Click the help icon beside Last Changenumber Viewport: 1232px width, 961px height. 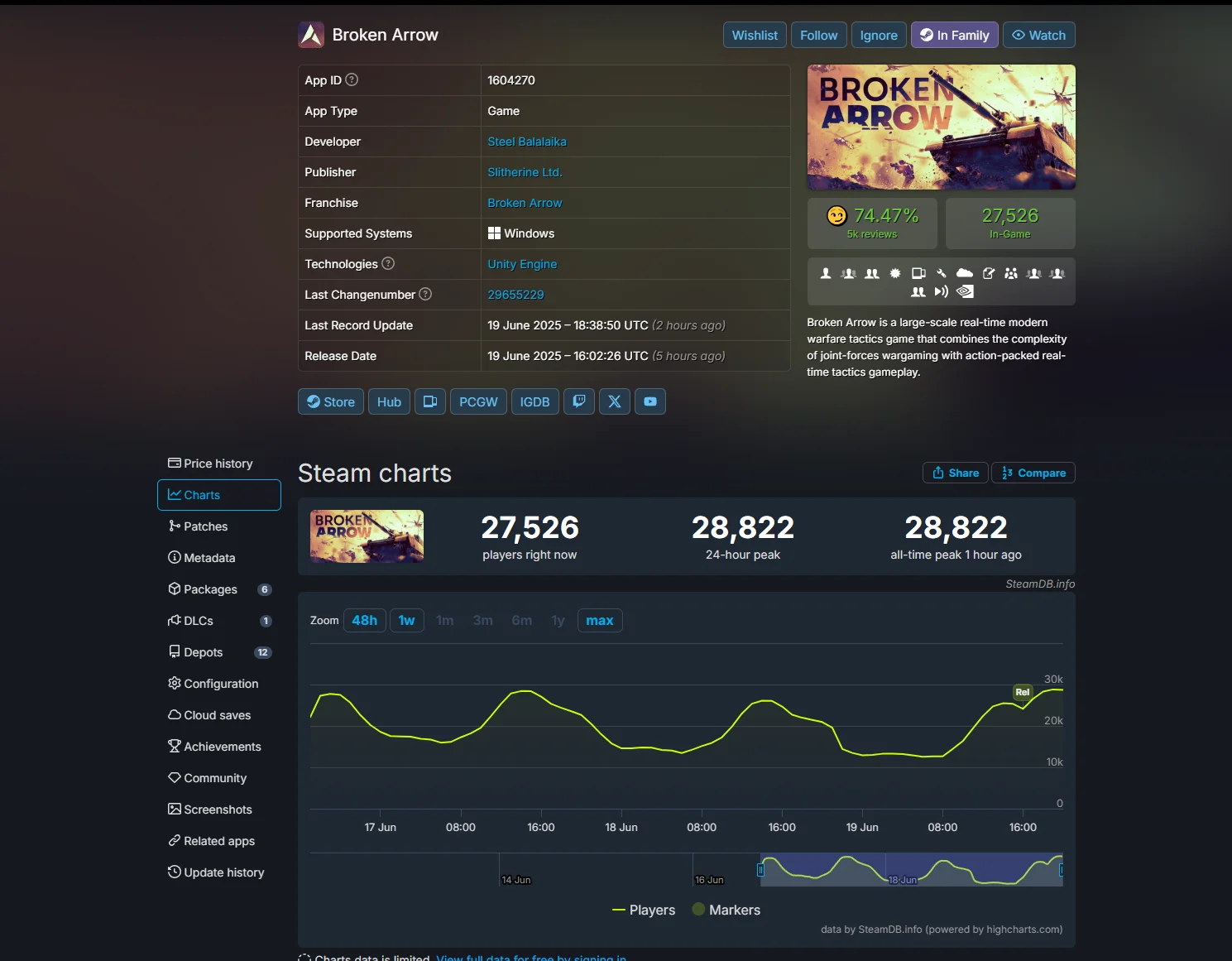pos(425,294)
